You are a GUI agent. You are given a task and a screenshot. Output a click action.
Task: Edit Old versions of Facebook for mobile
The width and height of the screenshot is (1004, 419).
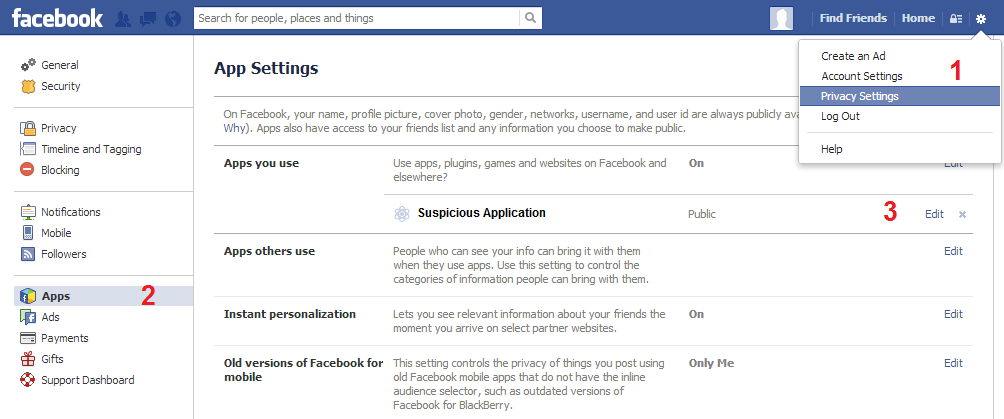pyautogui.click(x=953, y=363)
